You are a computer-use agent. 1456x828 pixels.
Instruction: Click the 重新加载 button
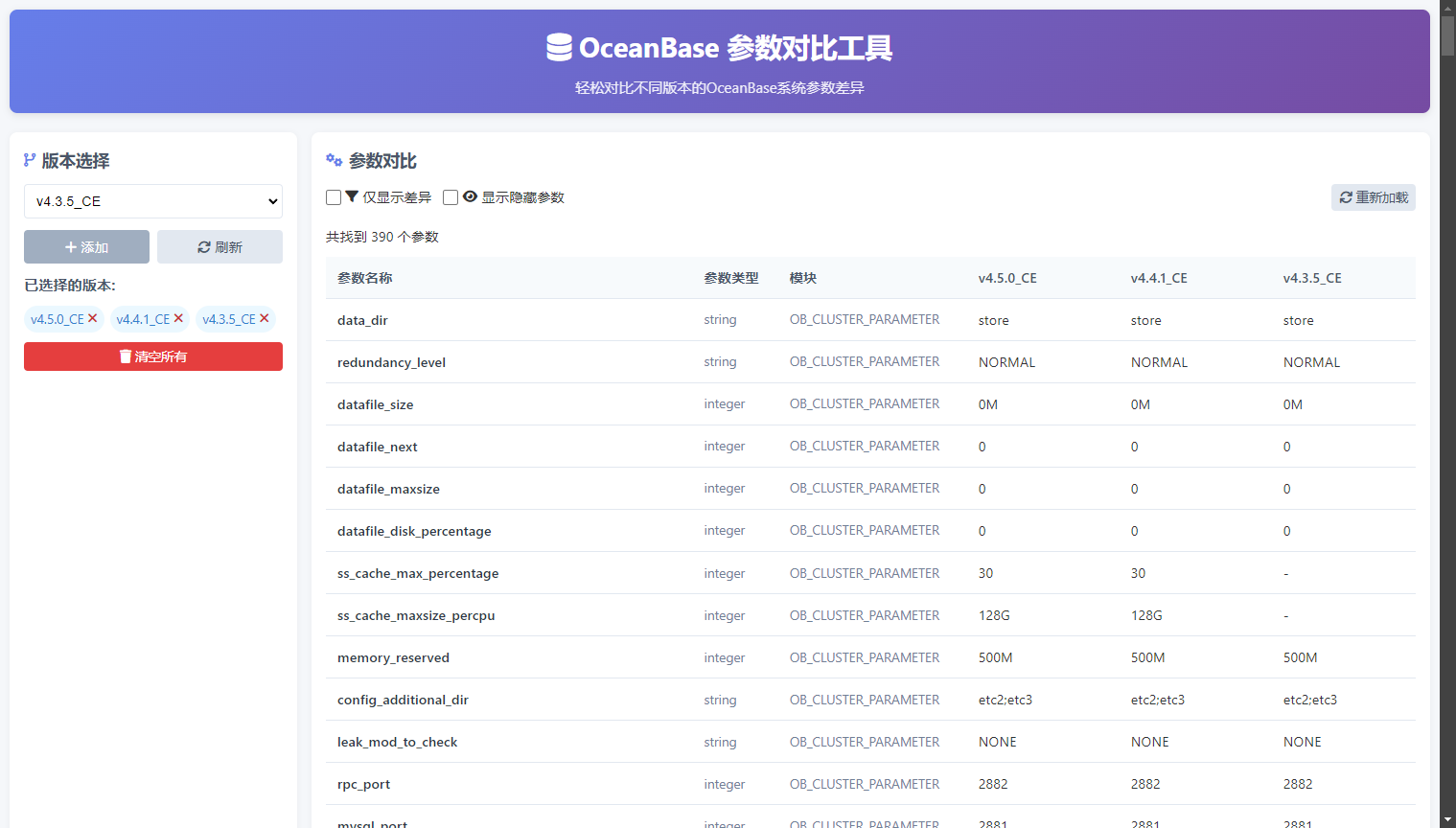[x=1374, y=197]
